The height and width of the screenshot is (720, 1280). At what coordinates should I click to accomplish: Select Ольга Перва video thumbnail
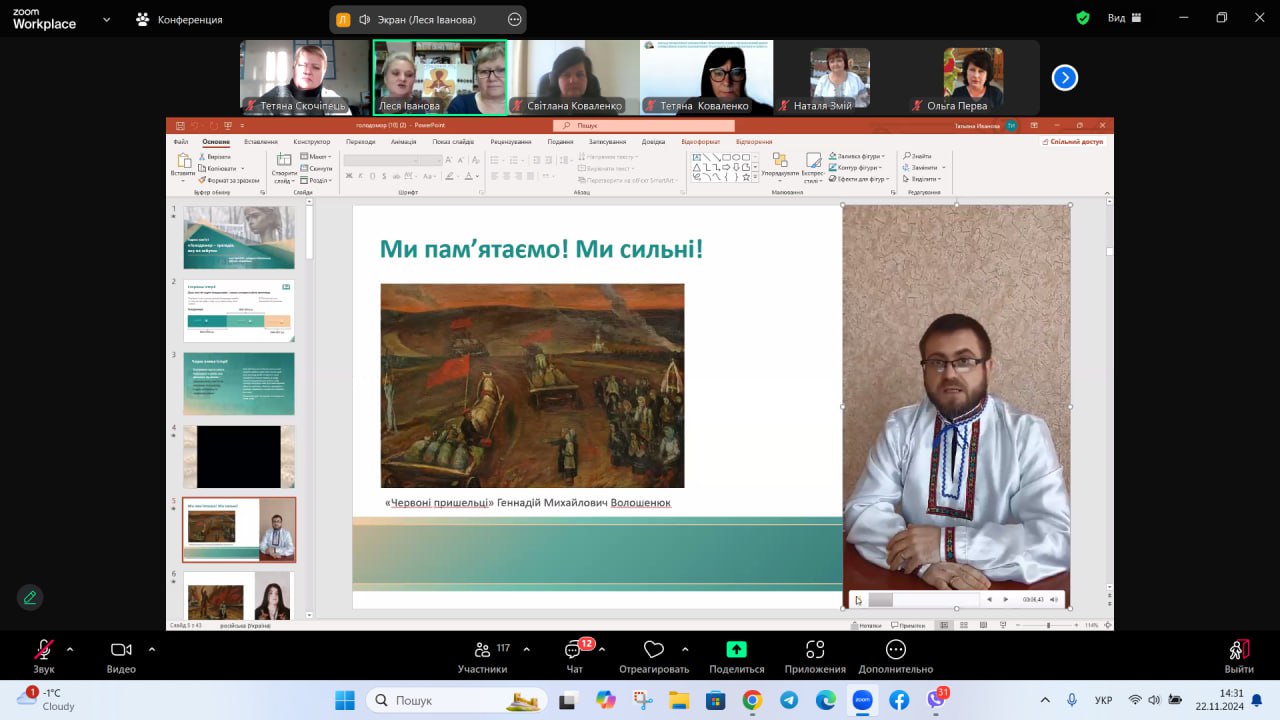973,77
